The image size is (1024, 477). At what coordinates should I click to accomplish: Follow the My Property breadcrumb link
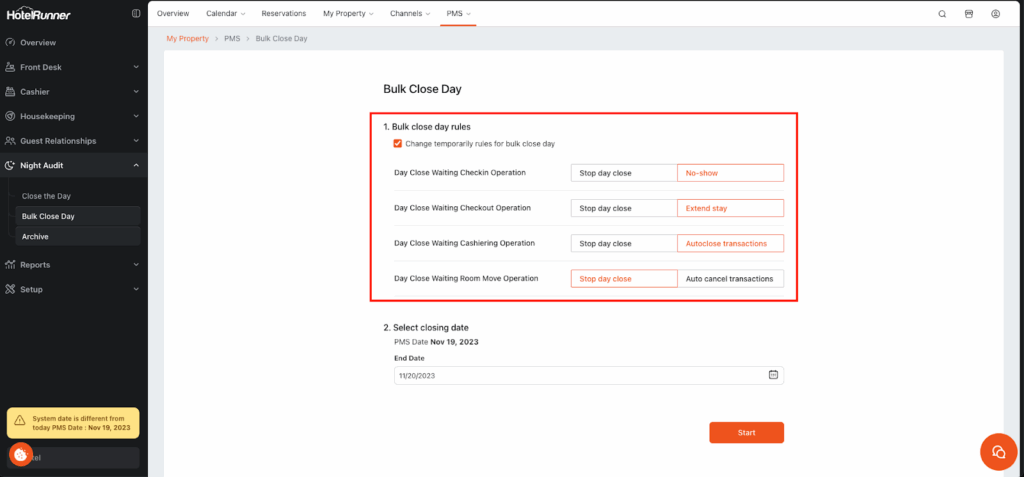[187, 38]
